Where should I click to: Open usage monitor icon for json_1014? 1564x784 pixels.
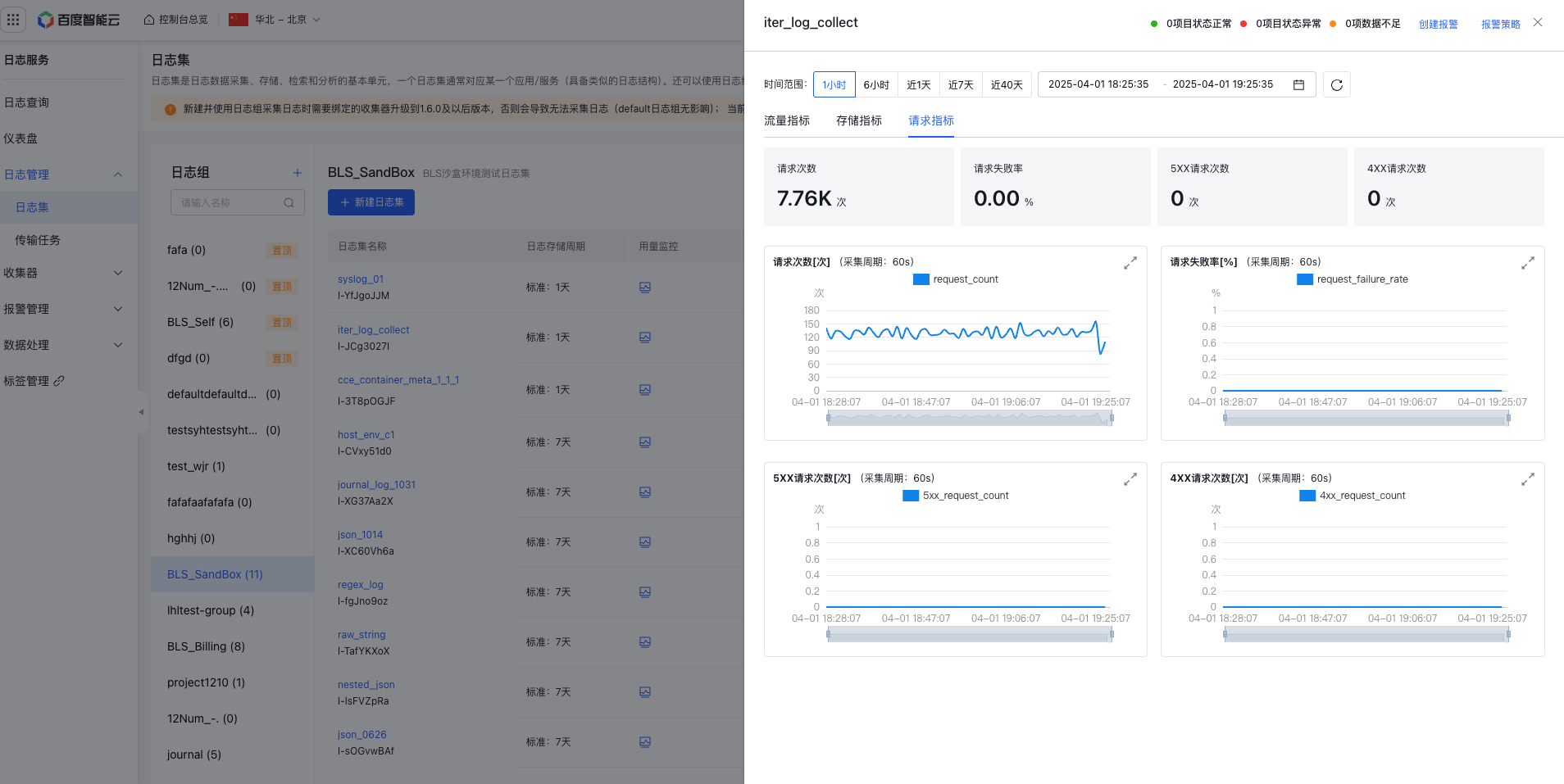(645, 542)
